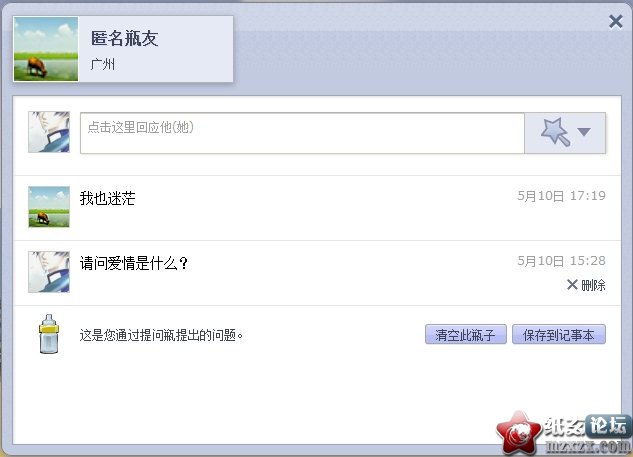Click the large cow landscape profile picture
This screenshot has width=633, height=457.
pos(46,49)
